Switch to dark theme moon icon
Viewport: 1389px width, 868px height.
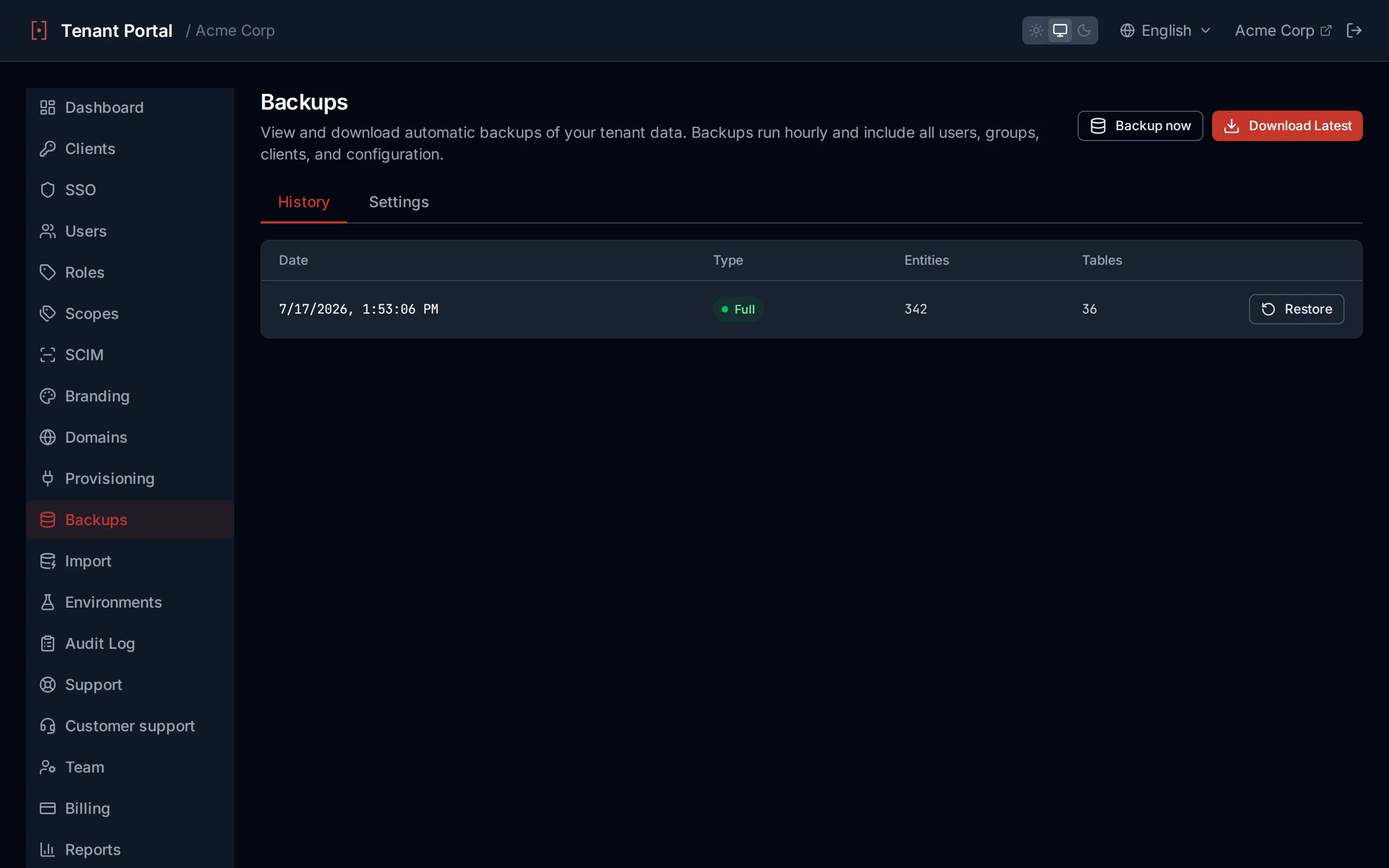[x=1084, y=30]
